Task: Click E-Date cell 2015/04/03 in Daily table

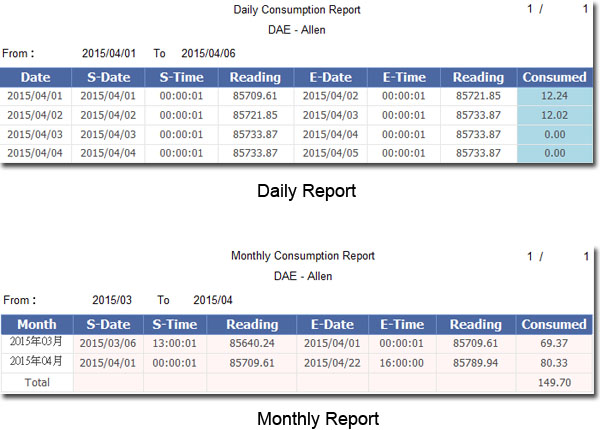Action: point(331,115)
